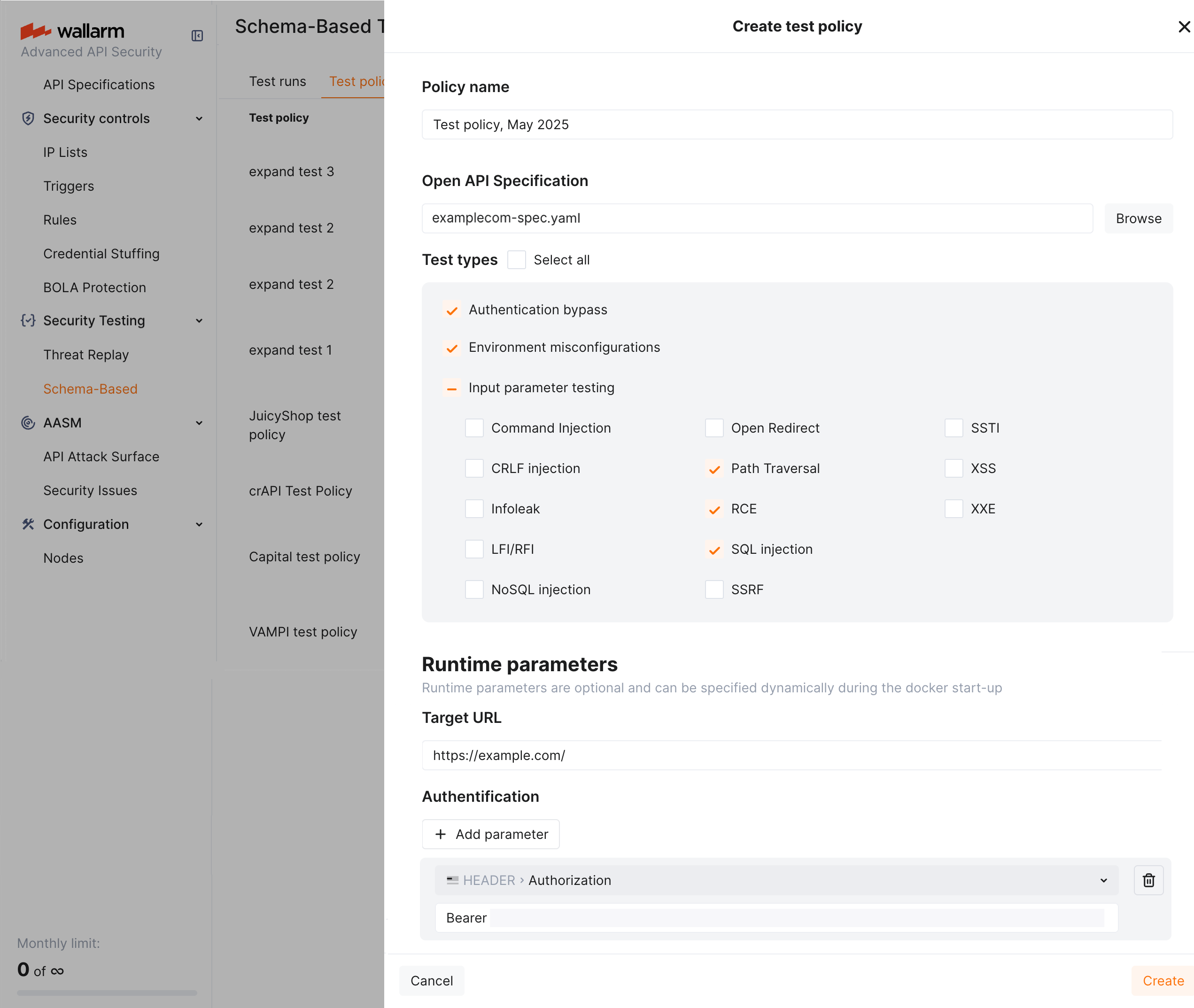
Task: Switch to the Test runs tab
Action: click(x=278, y=81)
